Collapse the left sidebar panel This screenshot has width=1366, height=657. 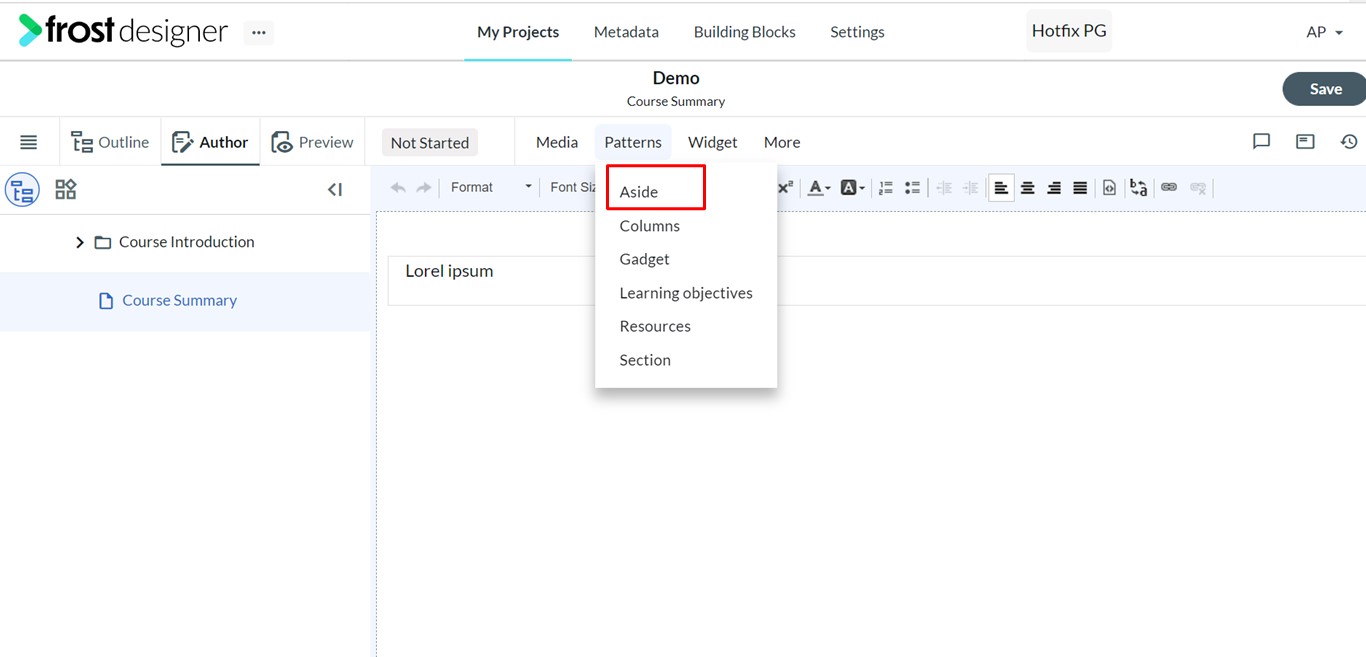[335, 189]
